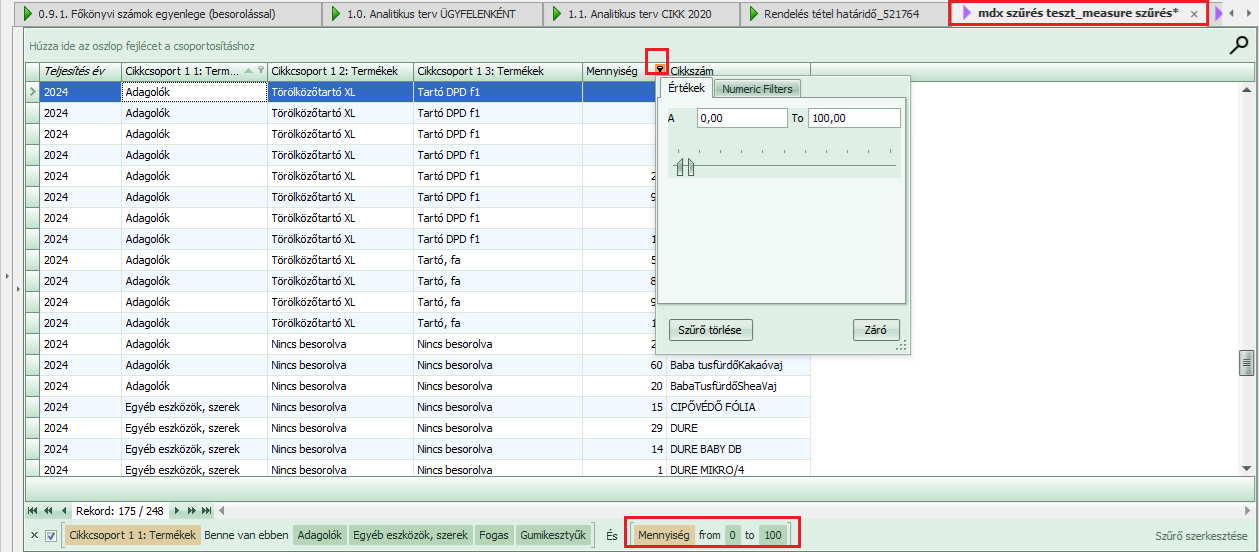Open the search magnifier icon
Viewport: 1259px width, 552px height.
(1239, 45)
